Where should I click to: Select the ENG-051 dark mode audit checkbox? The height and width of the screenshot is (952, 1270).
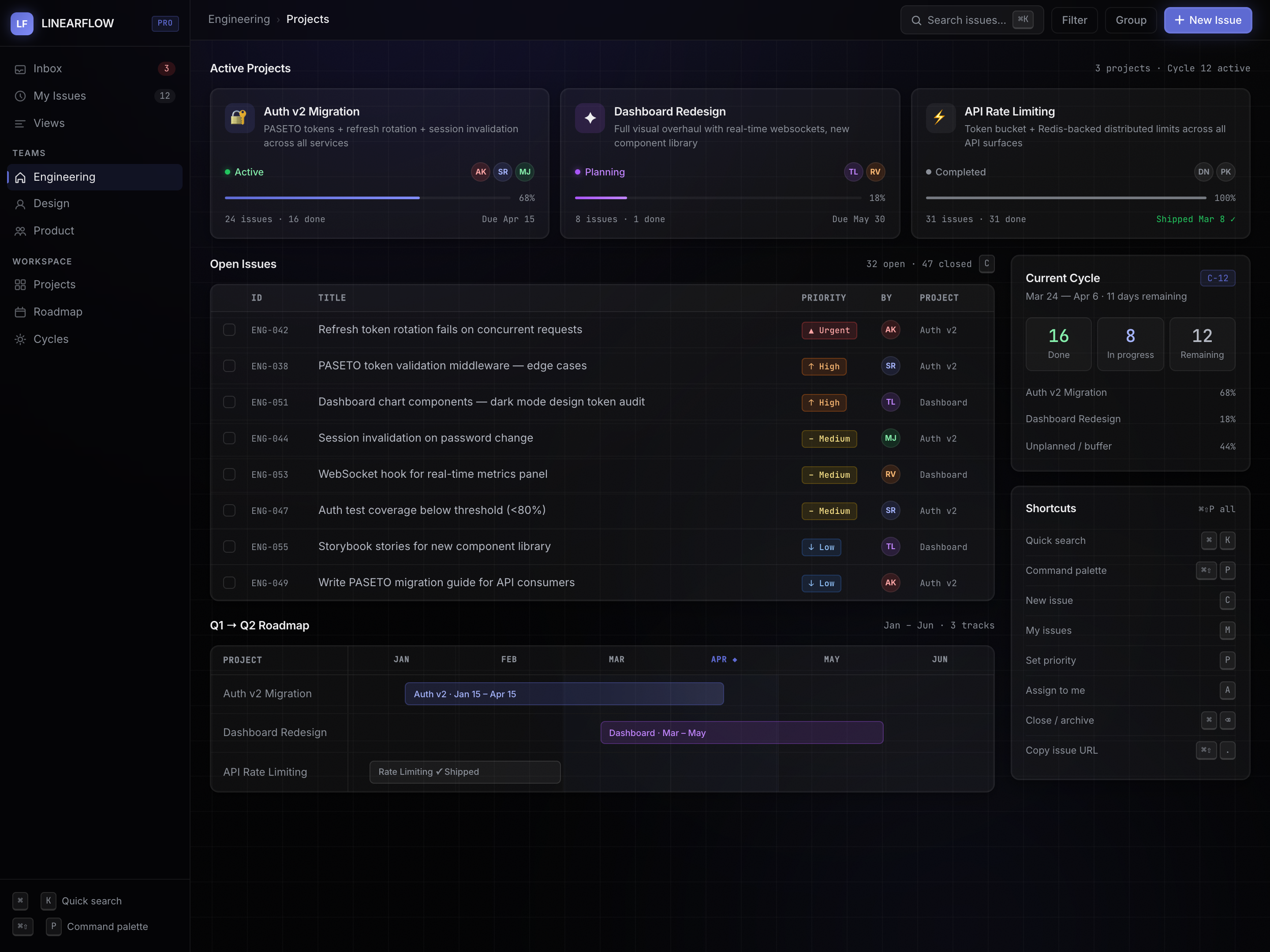tap(230, 402)
